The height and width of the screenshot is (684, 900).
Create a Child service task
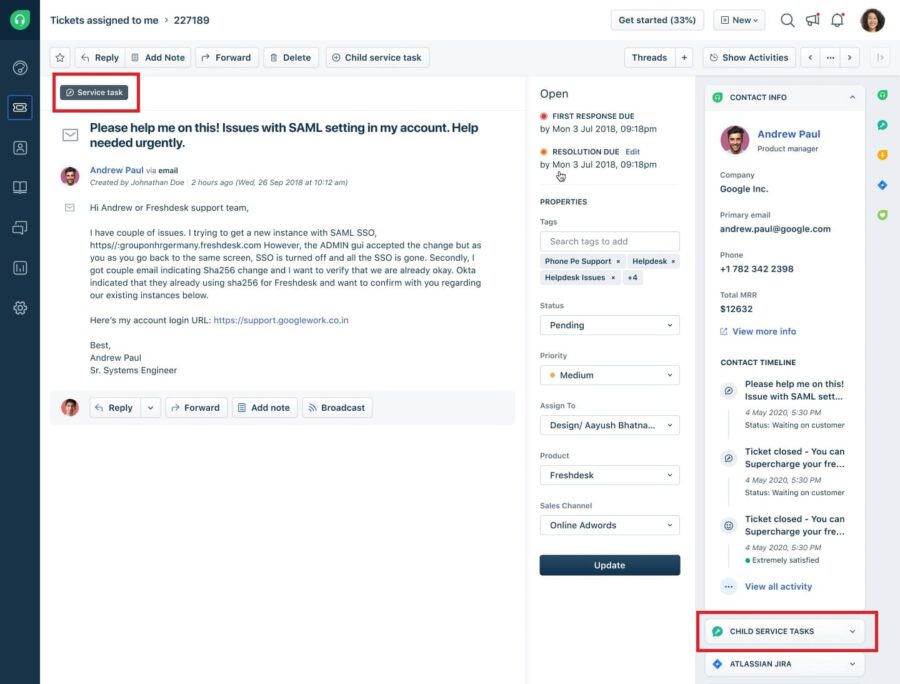tap(377, 57)
